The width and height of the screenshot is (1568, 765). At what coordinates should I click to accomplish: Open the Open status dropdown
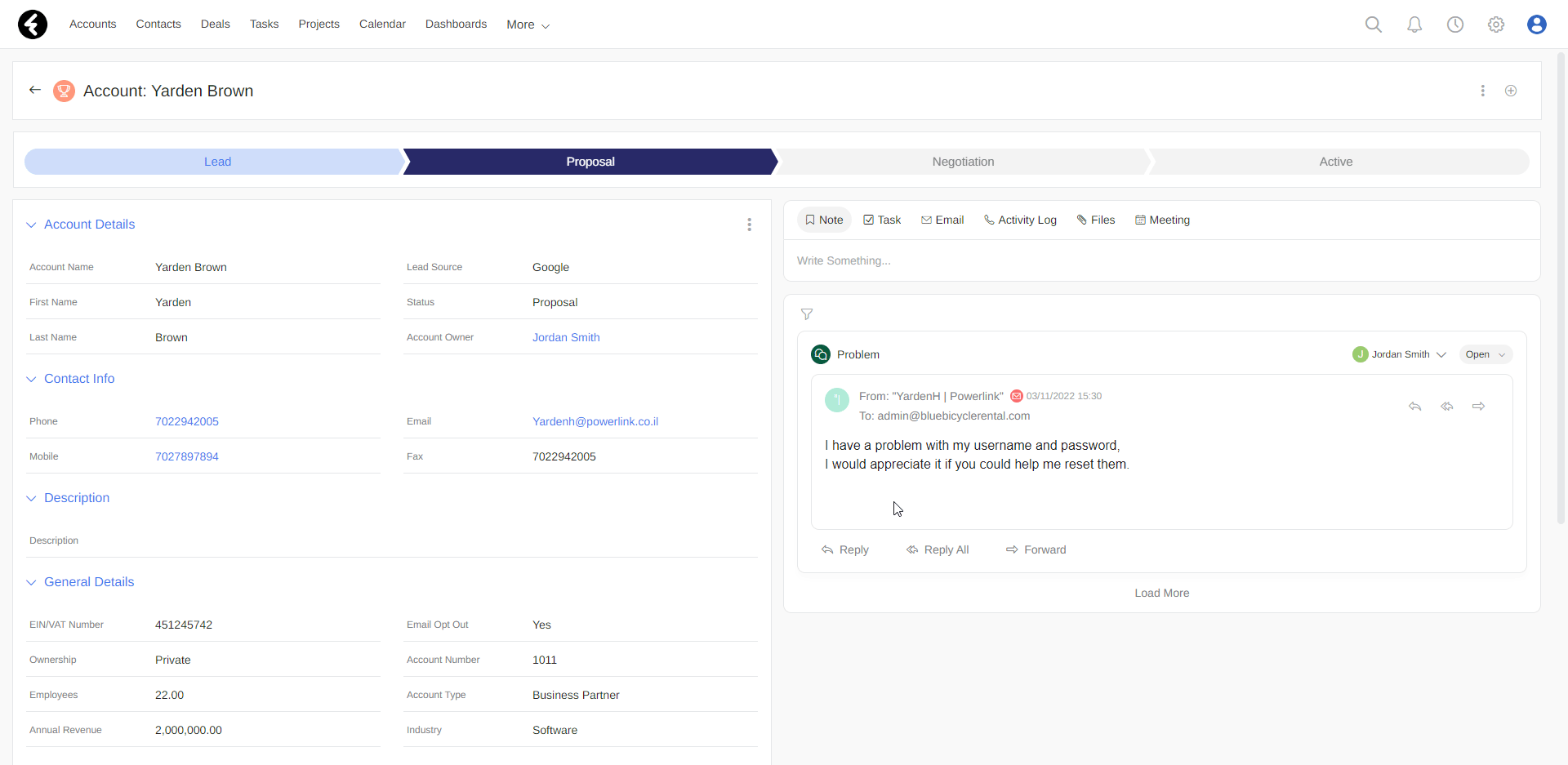coord(1485,354)
